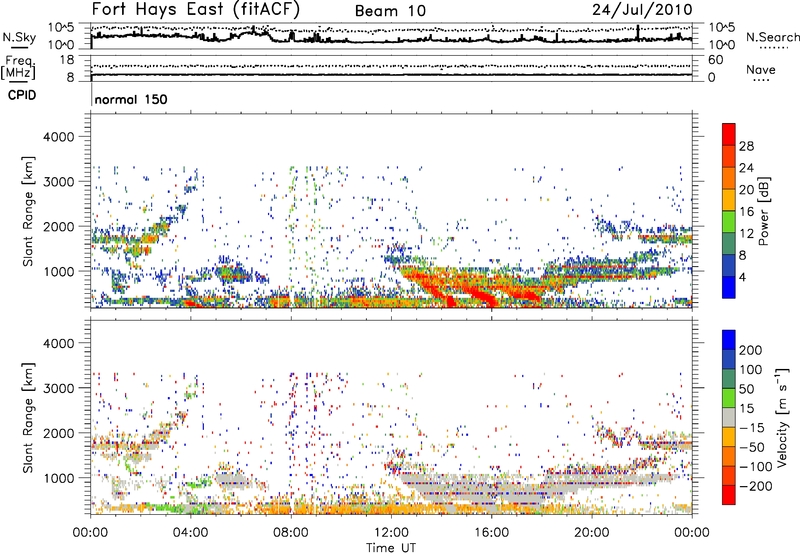Click the 'Time UT' axis title
The height and width of the screenshot is (554, 800).
coord(391,548)
